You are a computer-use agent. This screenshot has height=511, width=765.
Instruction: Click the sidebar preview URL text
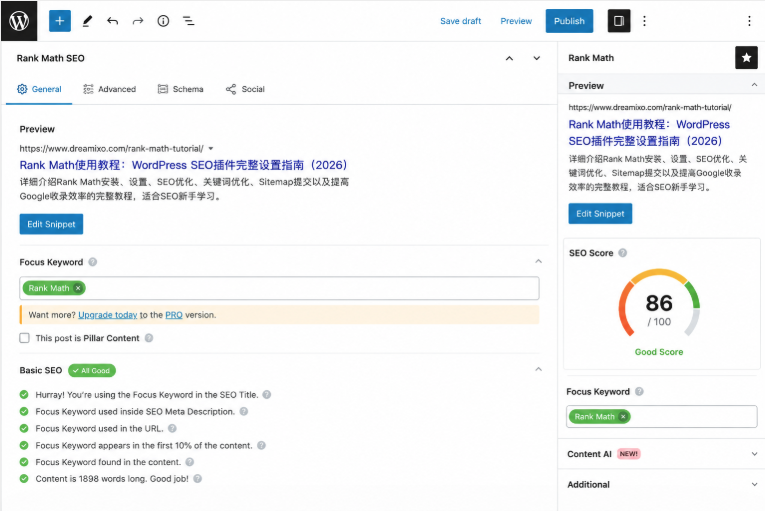point(650,107)
